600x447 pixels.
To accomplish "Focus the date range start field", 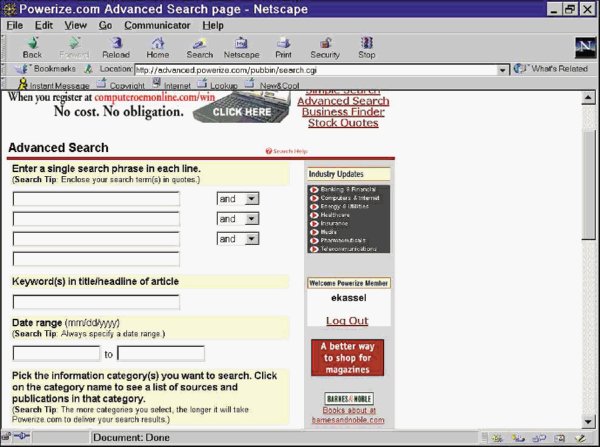I will click(x=56, y=353).
